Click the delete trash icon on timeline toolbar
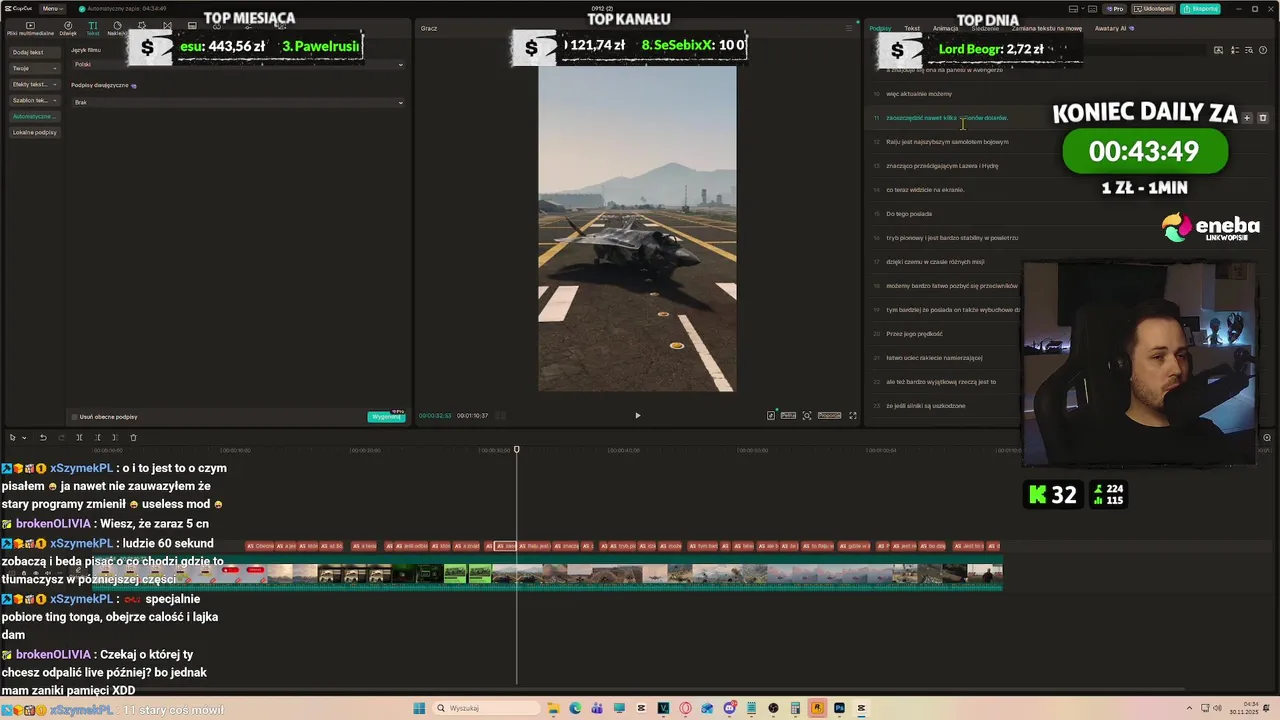Viewport: 1280px width, 720px height. pyautogui.click(x=133, y=437)
